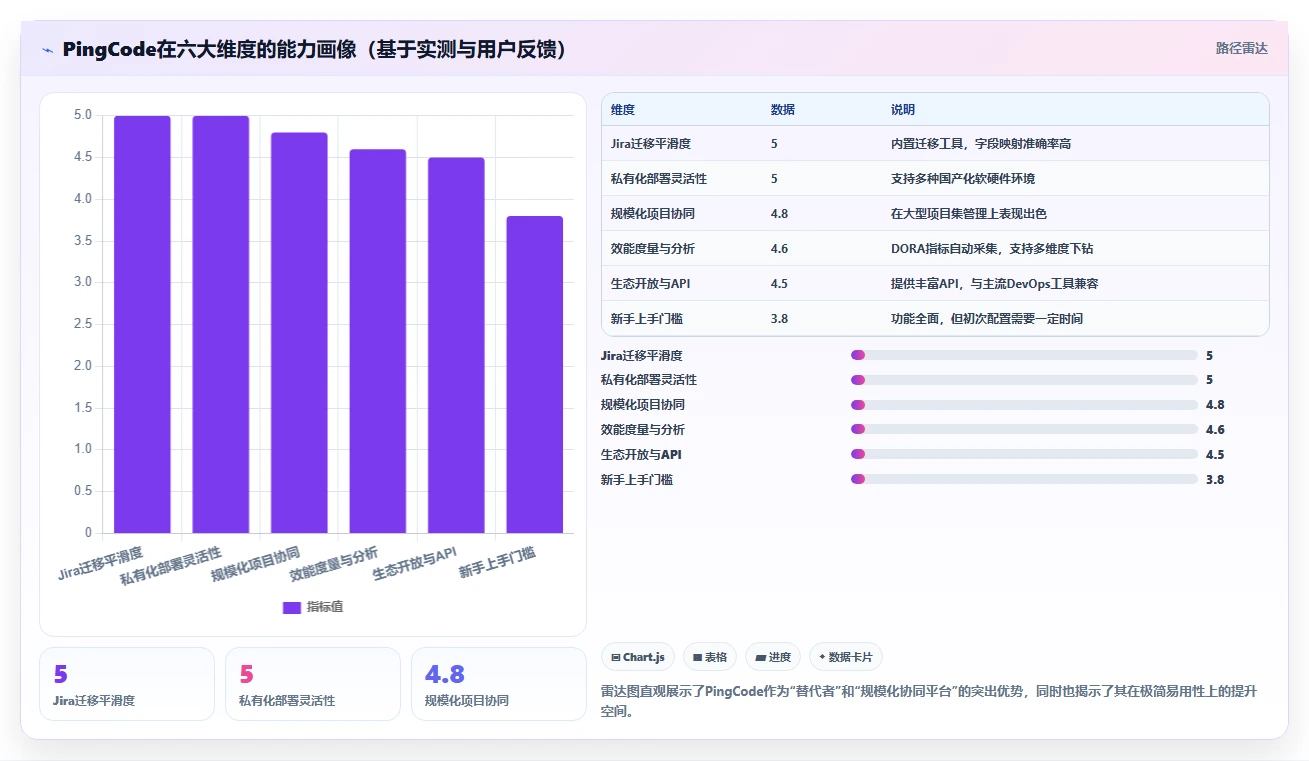The height and width of the screenshot is (761, 1309).
Task: Click the 效能度量与分析 x-axis label
Action: click(x=334, y=565)
